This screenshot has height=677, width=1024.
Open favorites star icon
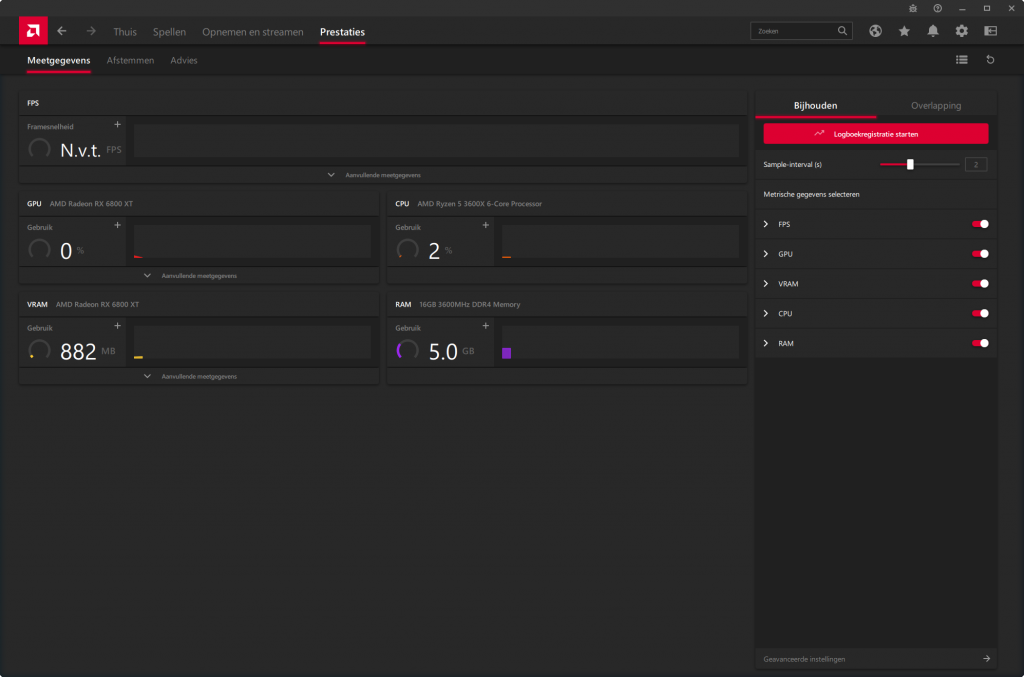click(904, 31)
